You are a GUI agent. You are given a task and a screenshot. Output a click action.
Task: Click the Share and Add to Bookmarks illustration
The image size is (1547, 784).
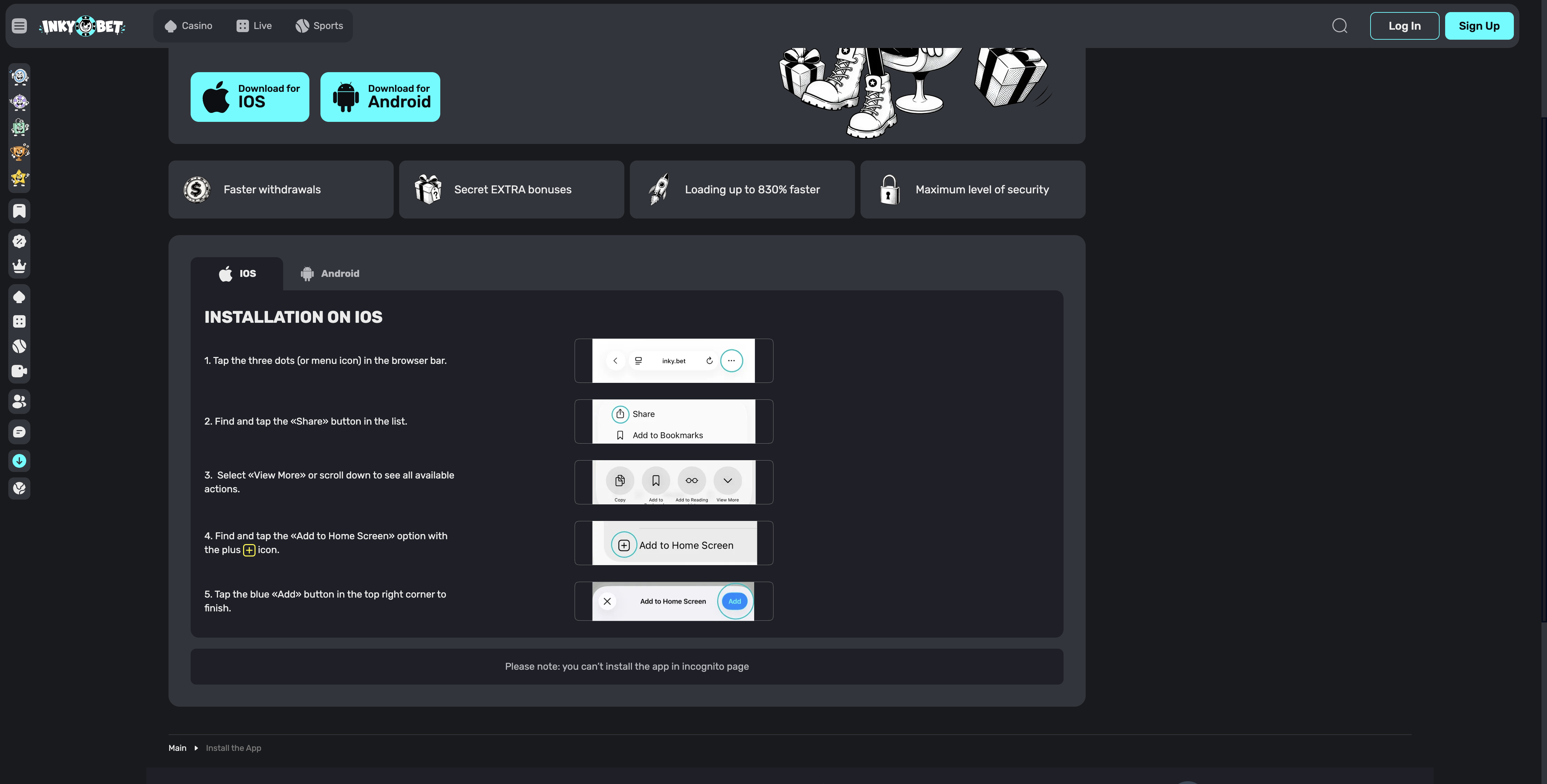[673, 422]
